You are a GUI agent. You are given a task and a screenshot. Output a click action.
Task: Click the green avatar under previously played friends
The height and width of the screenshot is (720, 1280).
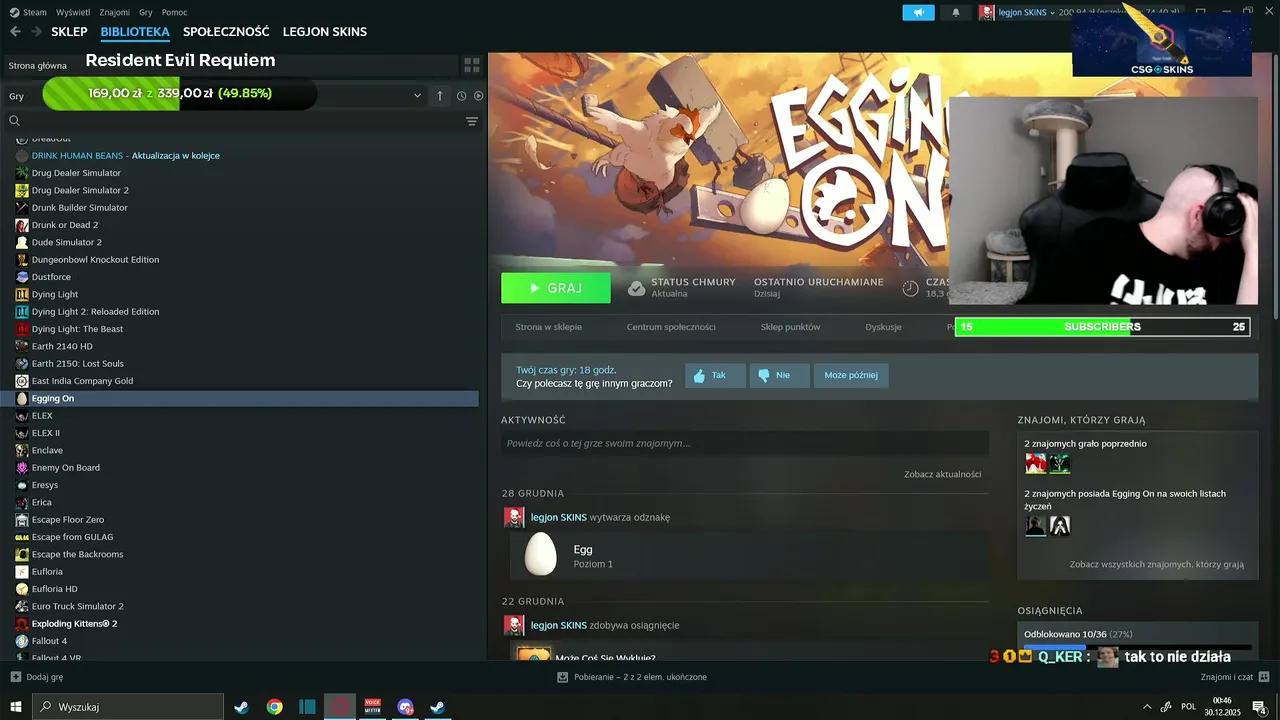coord(1059,464)
